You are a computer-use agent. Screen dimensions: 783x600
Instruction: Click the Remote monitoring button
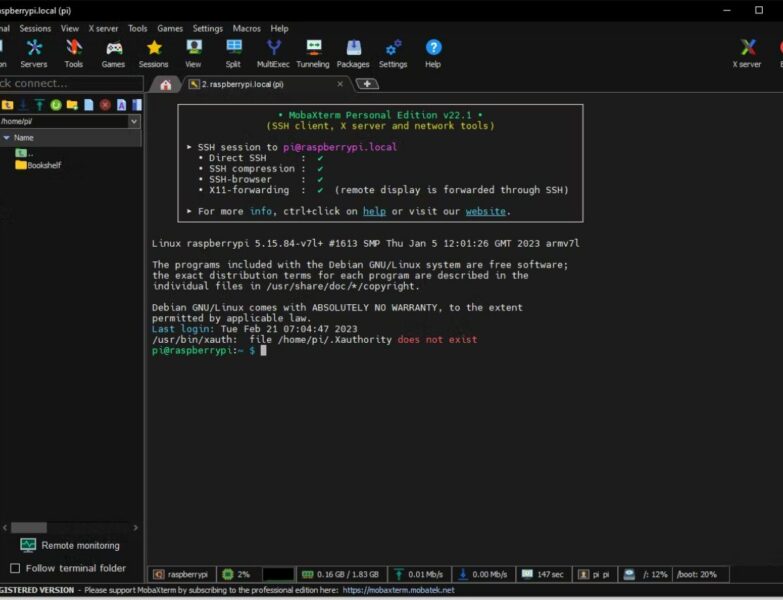click(x=70, y=545)
